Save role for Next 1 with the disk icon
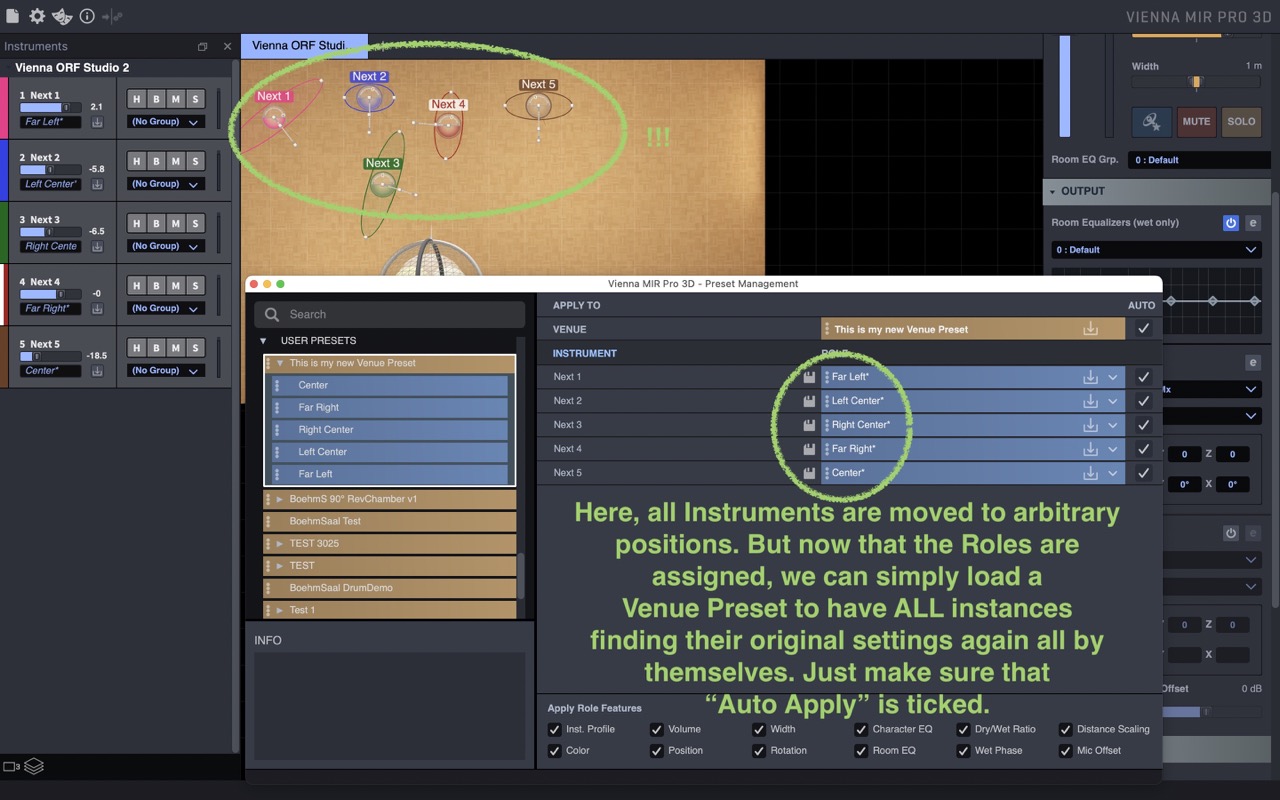Image resolution: width=1280 pixels, height=800 pixels. pyautogui.click(x=809, y=377)
